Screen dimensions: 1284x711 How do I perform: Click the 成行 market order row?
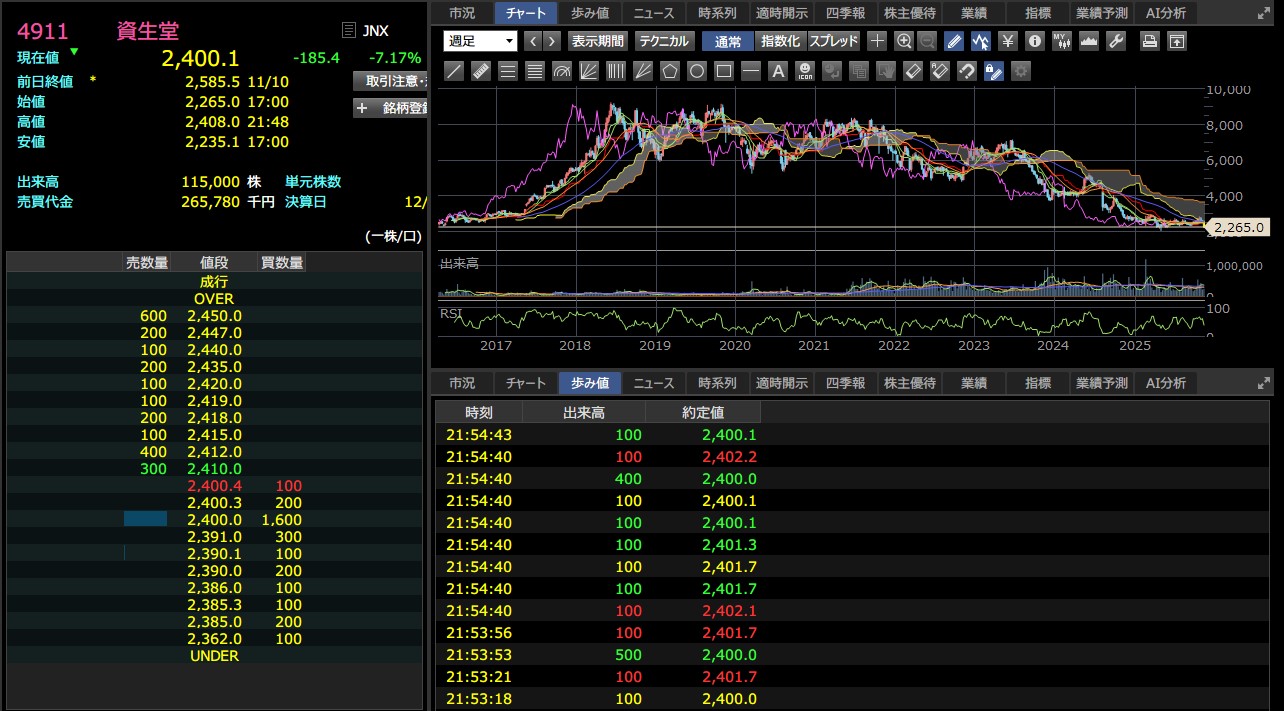coord(214,282)
